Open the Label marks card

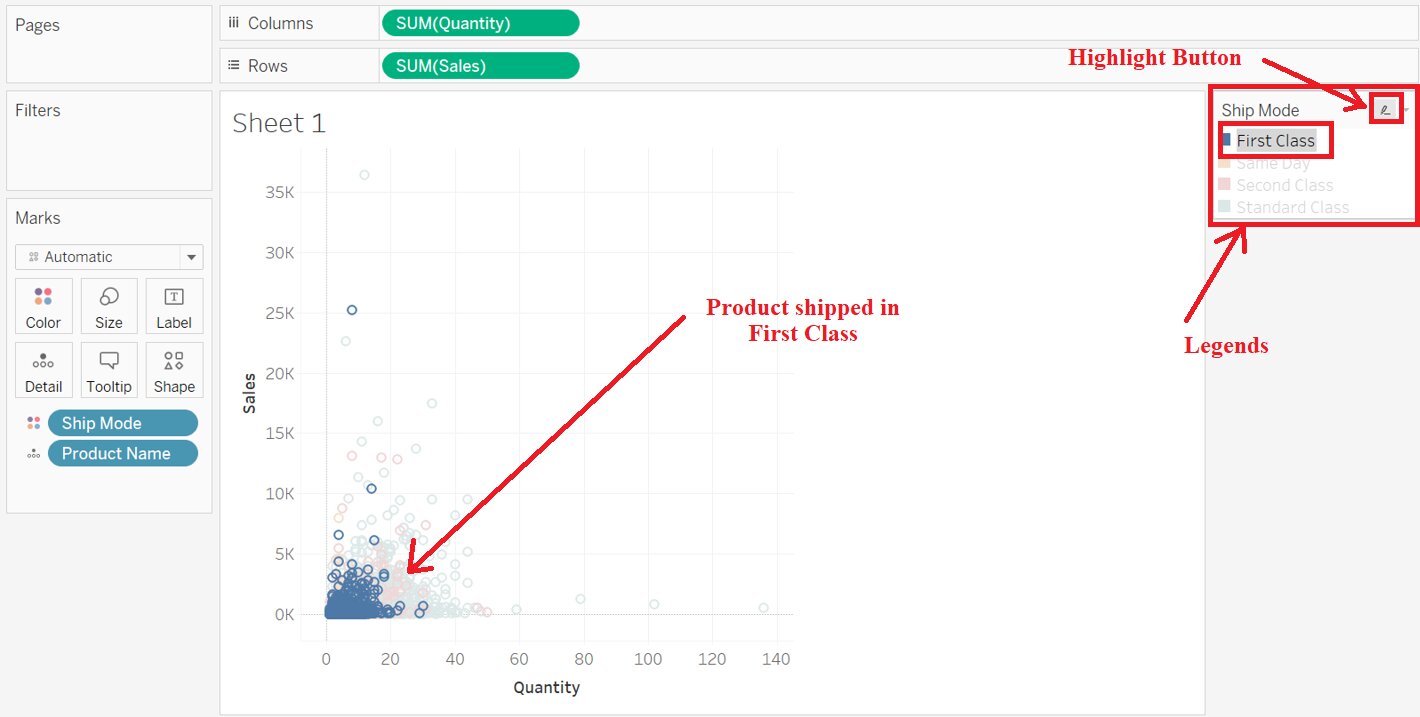(x=174, y=306)
